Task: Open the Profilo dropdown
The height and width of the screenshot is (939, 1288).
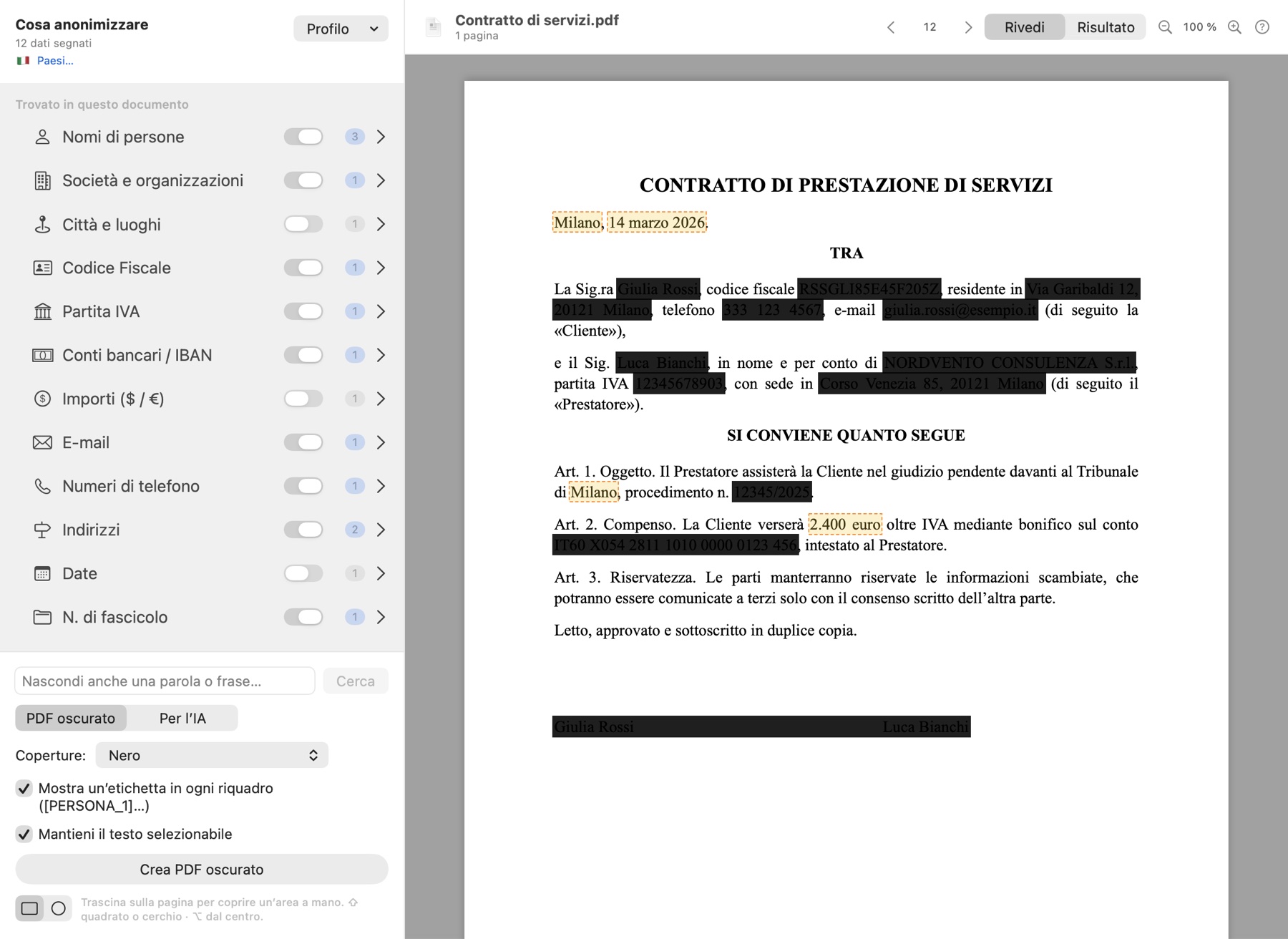Action: pyautogui.click(x=341, y=29)
